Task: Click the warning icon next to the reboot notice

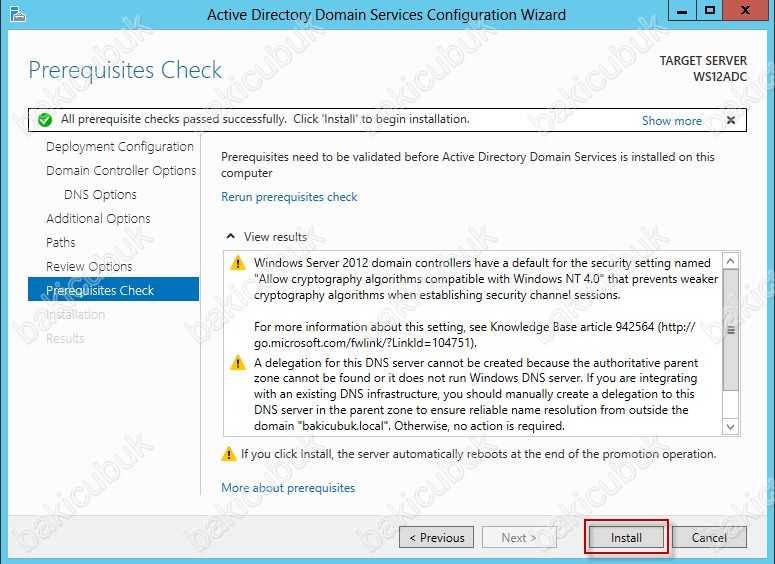Action: [228, 453]
